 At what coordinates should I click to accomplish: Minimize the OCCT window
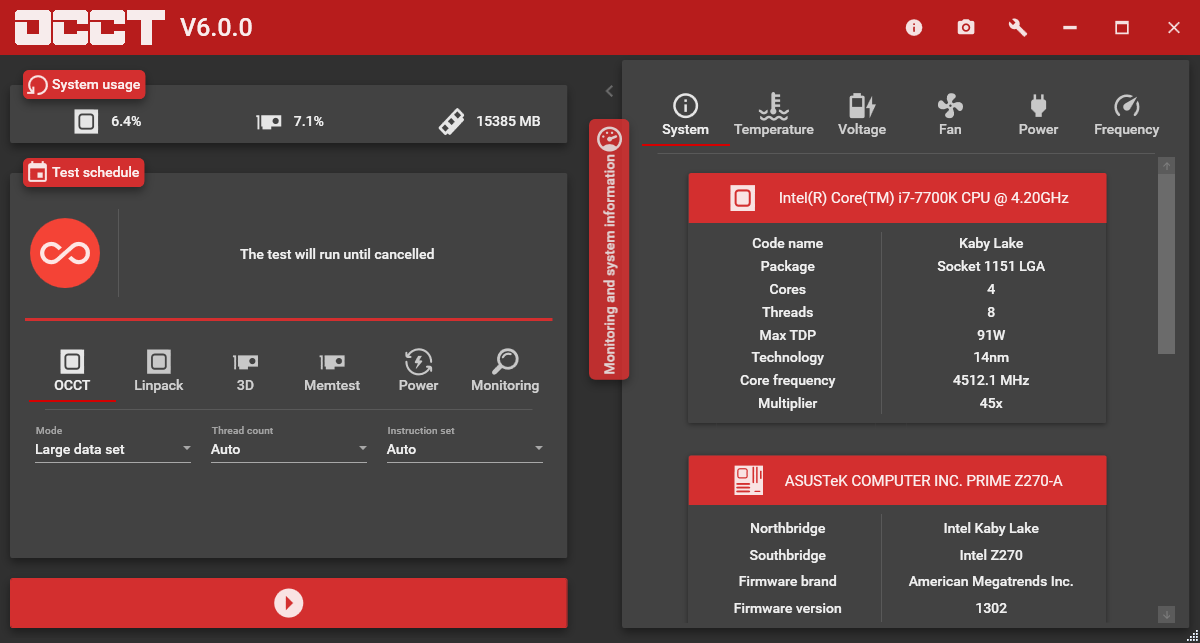click(x=1070, y=27)
